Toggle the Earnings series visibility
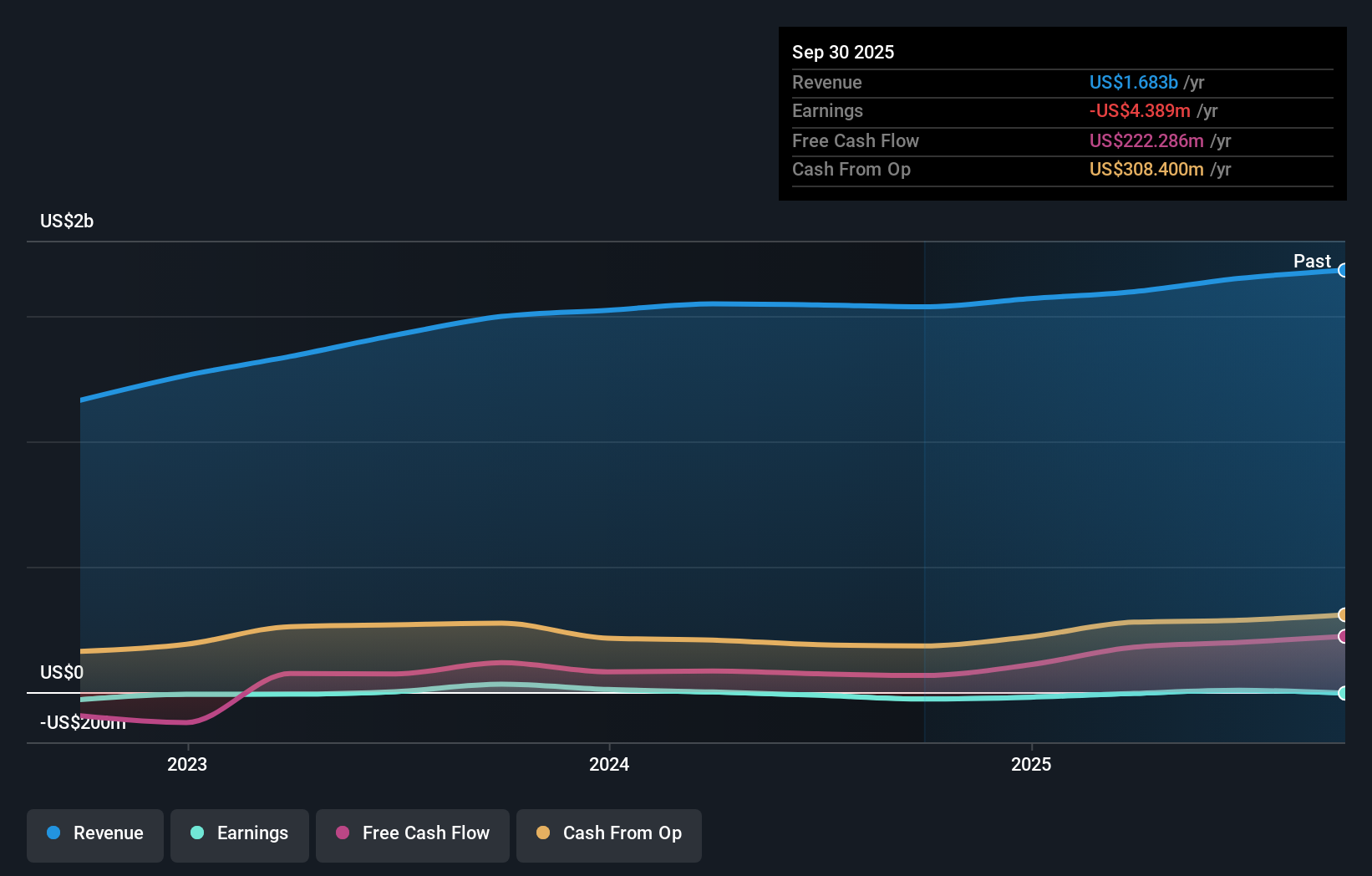Screen dimensions: 1372x876 [x=240, y=834]
